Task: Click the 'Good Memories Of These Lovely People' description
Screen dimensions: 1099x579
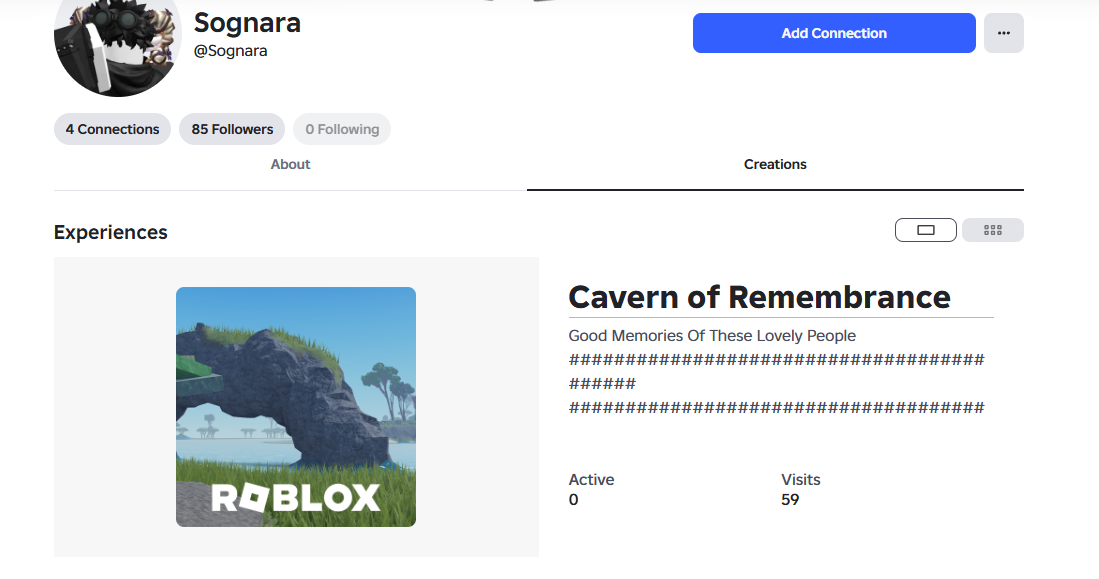Action: (x=712, y=336)
